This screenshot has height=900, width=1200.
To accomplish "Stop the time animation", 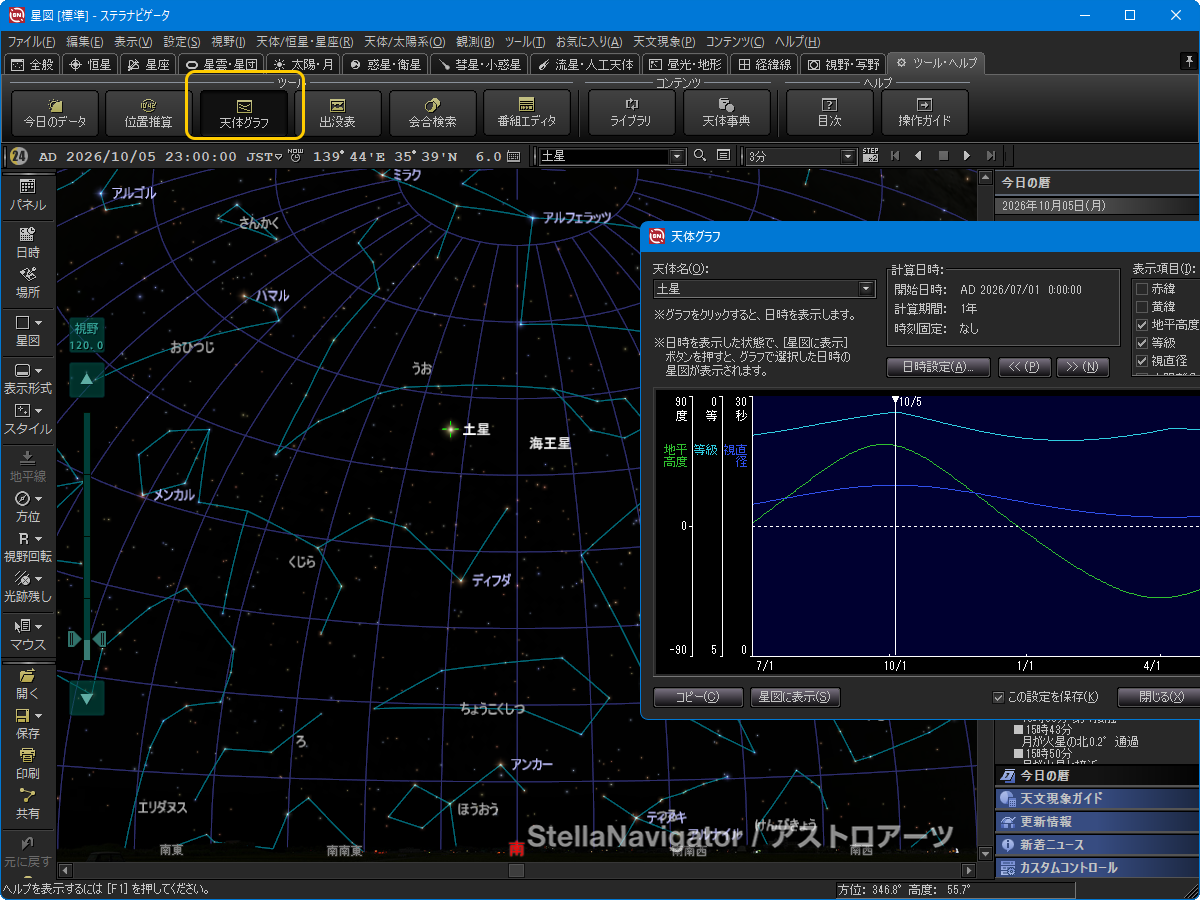I will click(942, 156).
